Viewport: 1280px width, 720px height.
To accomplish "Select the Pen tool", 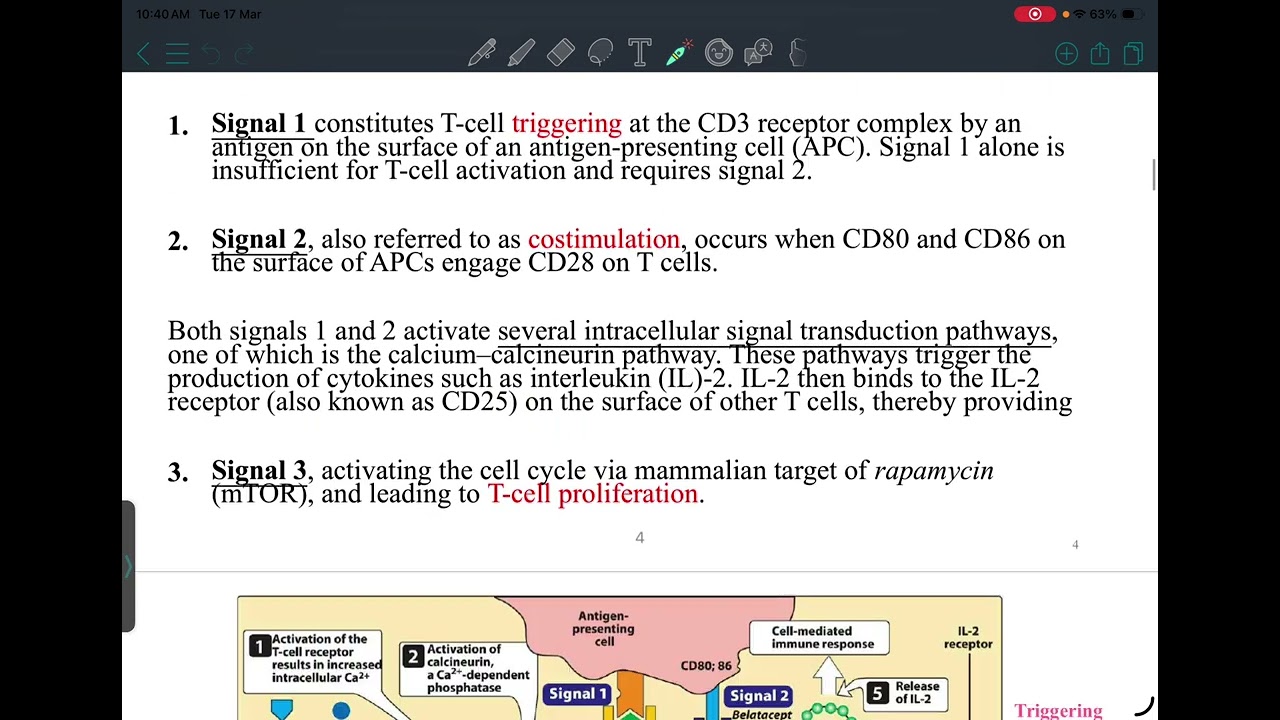I will pyautogui.click(x=482, y=53).
